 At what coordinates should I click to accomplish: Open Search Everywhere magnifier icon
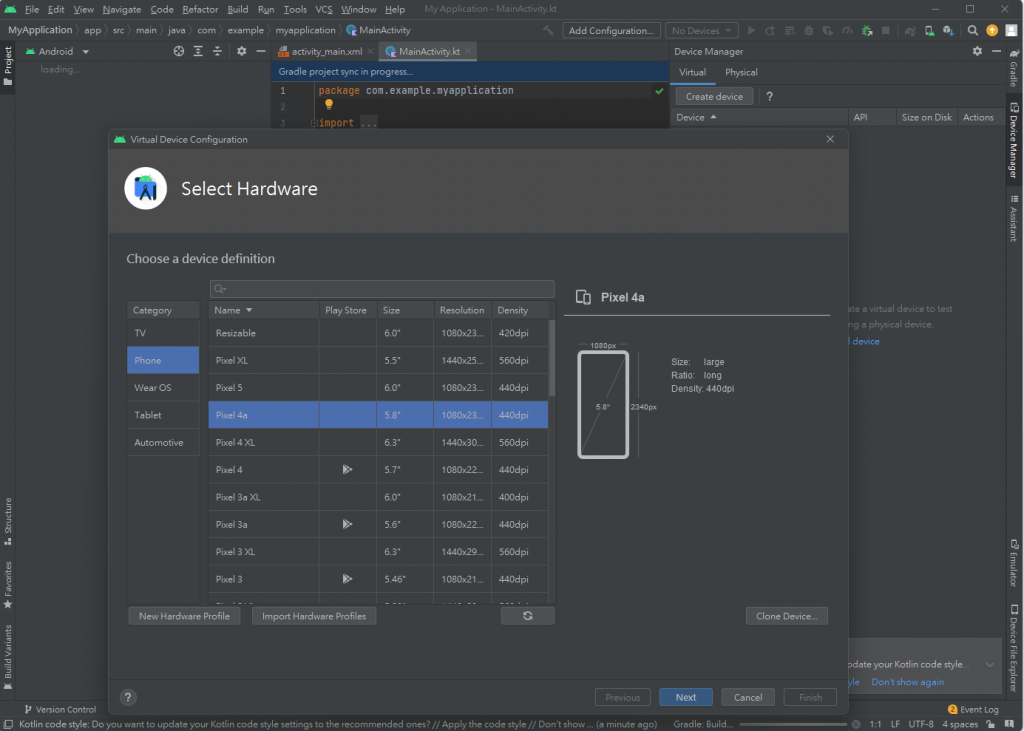pyautogui.click(x=972, y=31)
